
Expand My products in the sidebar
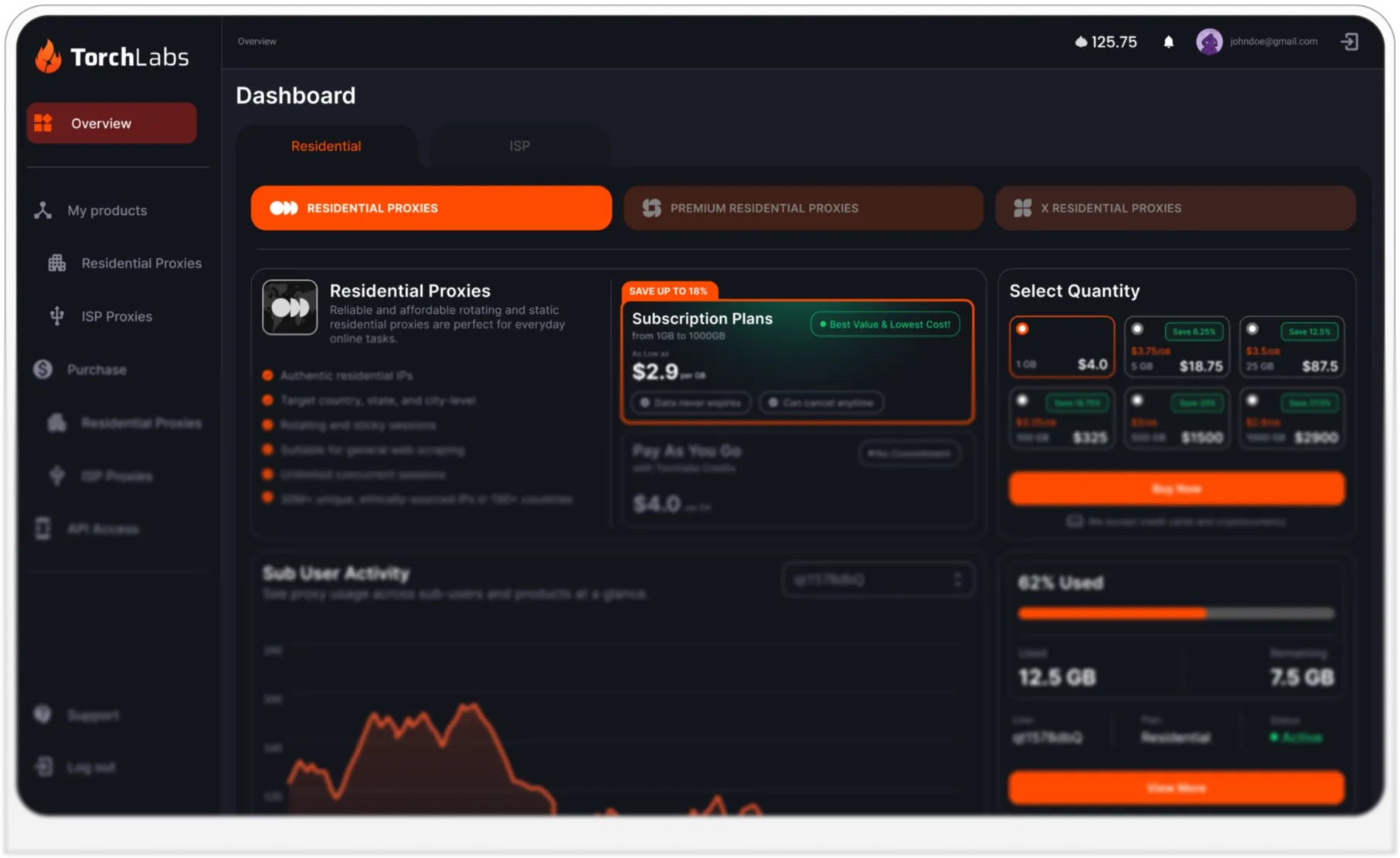click(x=107, y=210)
